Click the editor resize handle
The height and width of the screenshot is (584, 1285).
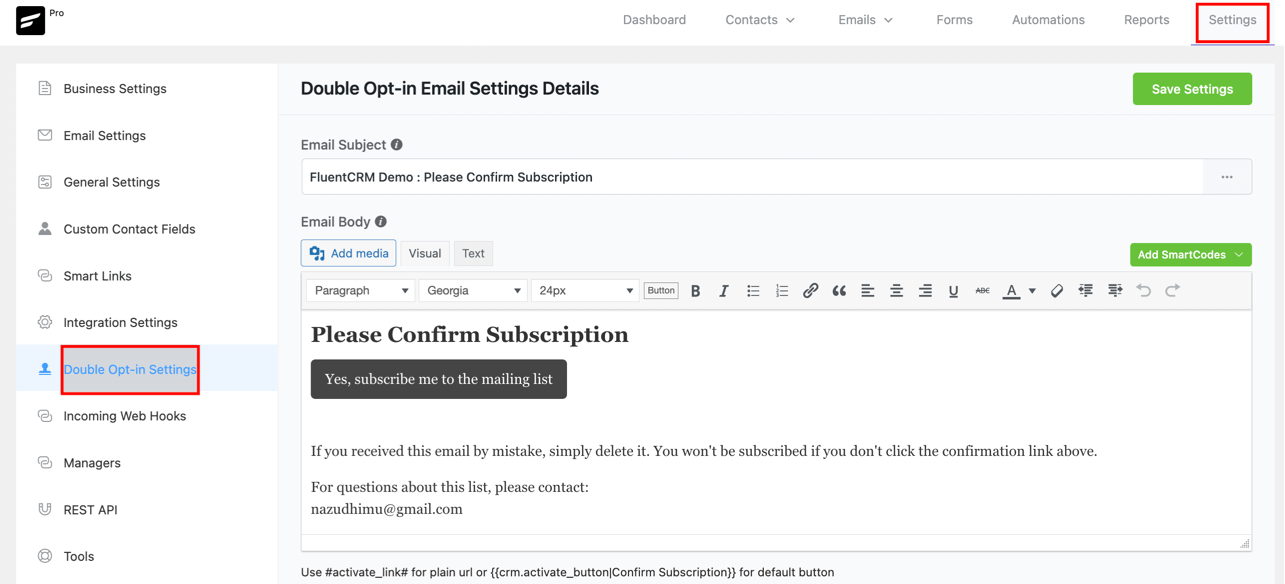[x=1244, y=543]
